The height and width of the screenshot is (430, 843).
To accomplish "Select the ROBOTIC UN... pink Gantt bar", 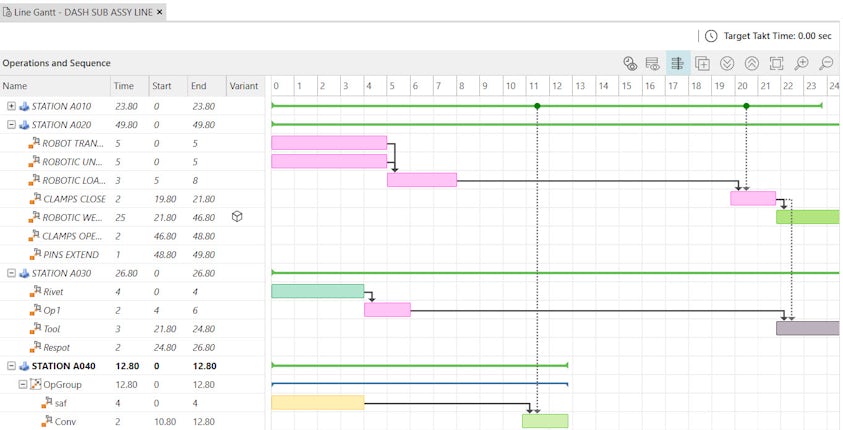I will [x=329, y=161].
